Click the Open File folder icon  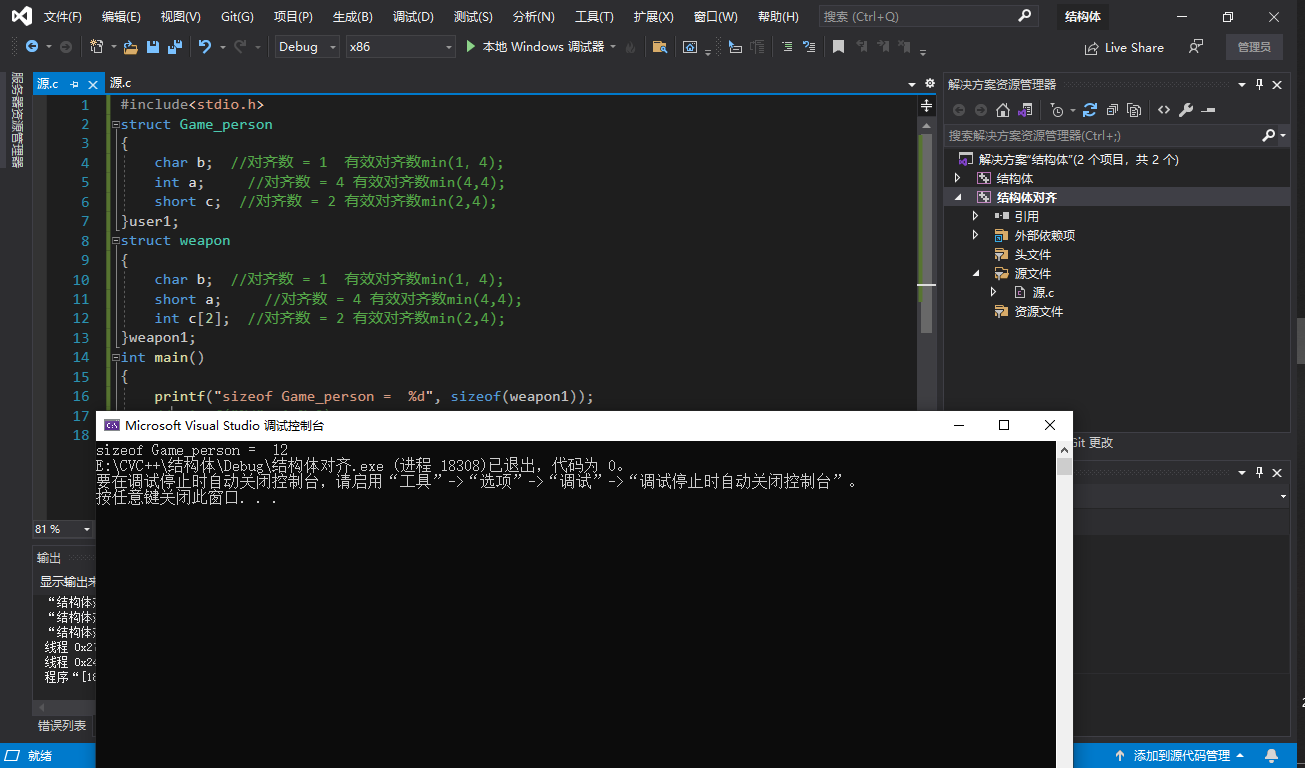tap(131, 47)
